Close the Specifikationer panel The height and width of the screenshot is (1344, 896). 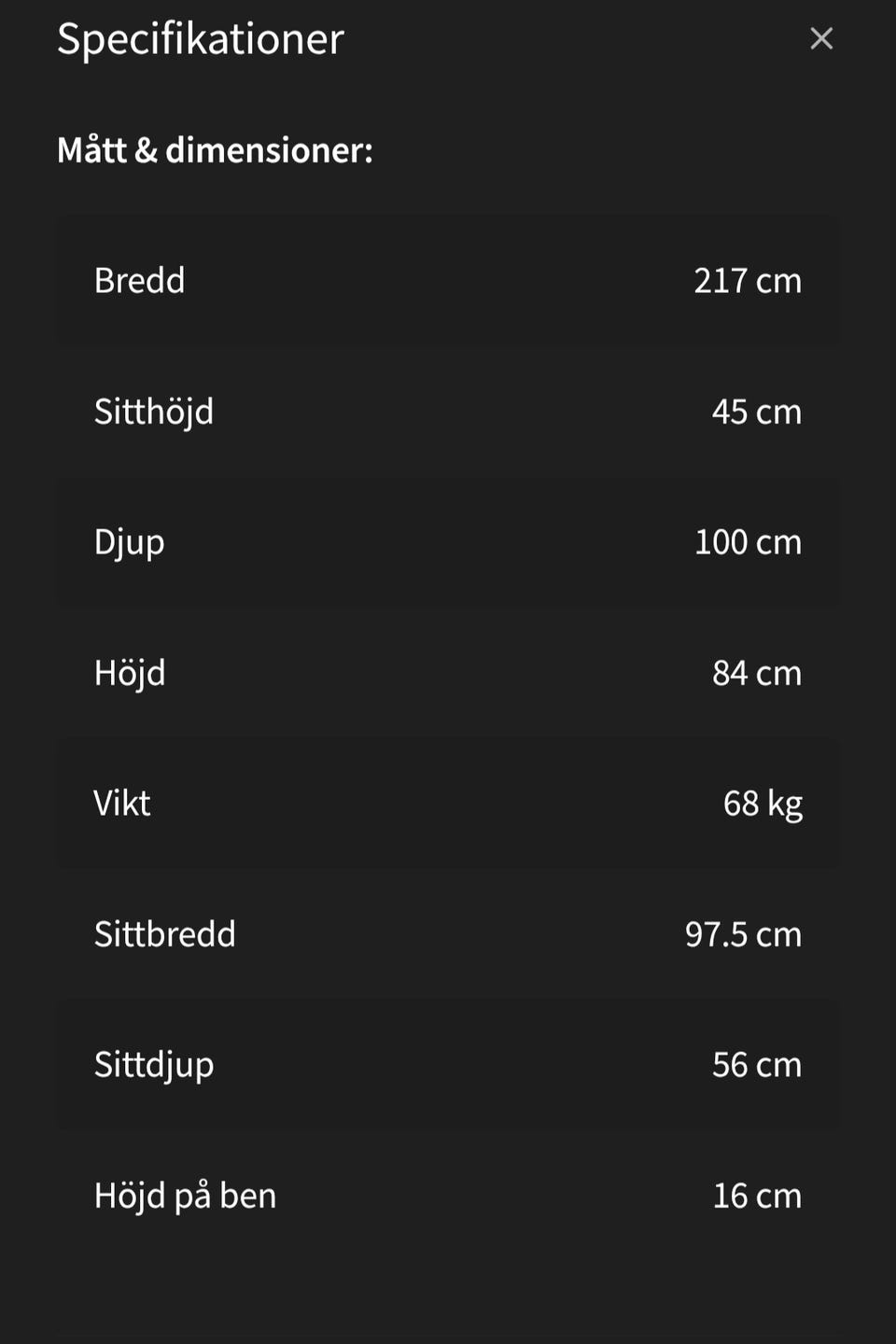tap(821, 38)
